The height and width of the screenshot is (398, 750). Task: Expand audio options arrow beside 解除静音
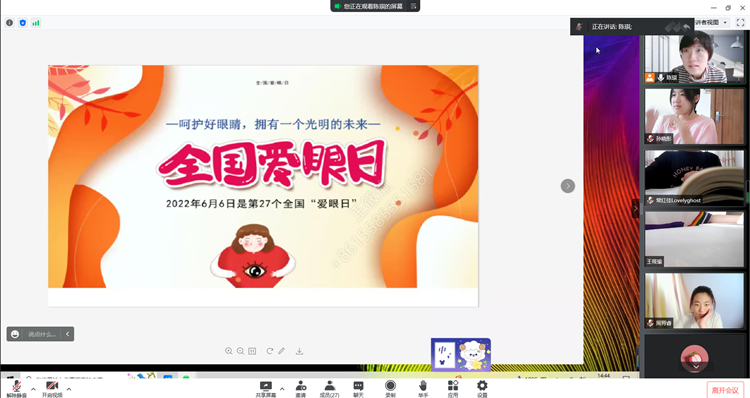tap(33, 389)
